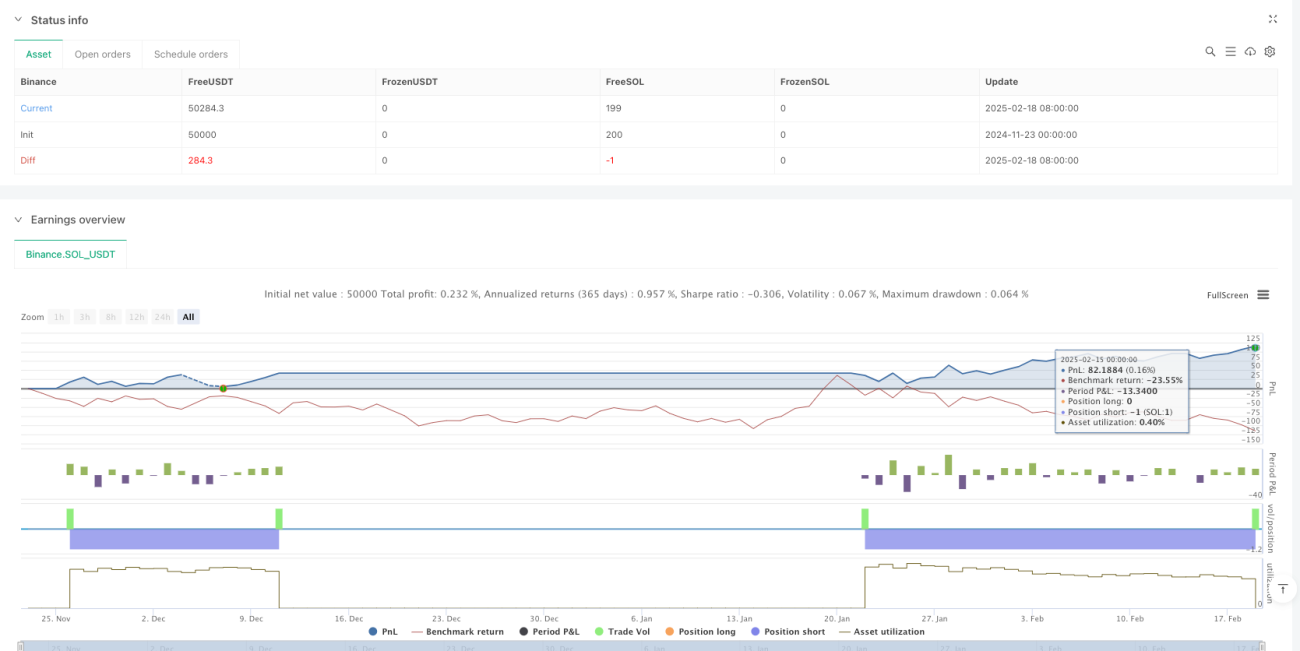The image size is (1300, 651).
Task: Open the settings gear icon
Action: (x=1270, y=51)
